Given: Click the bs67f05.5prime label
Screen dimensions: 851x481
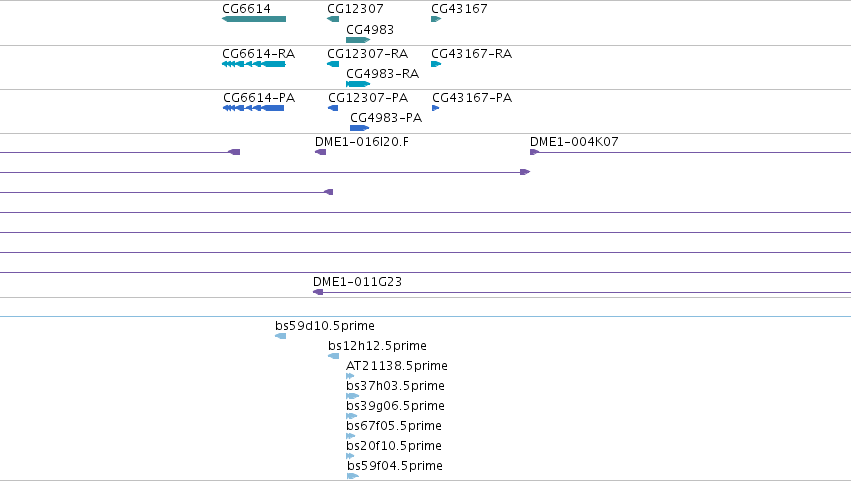Looking at the screenshot, I should click(x=394, y=426).
